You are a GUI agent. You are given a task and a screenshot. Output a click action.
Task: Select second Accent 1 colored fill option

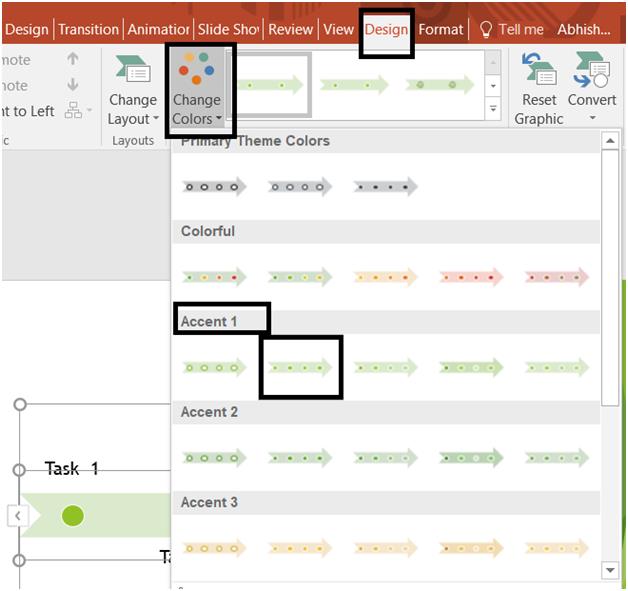pyautogui.click(x=300, y=368)
